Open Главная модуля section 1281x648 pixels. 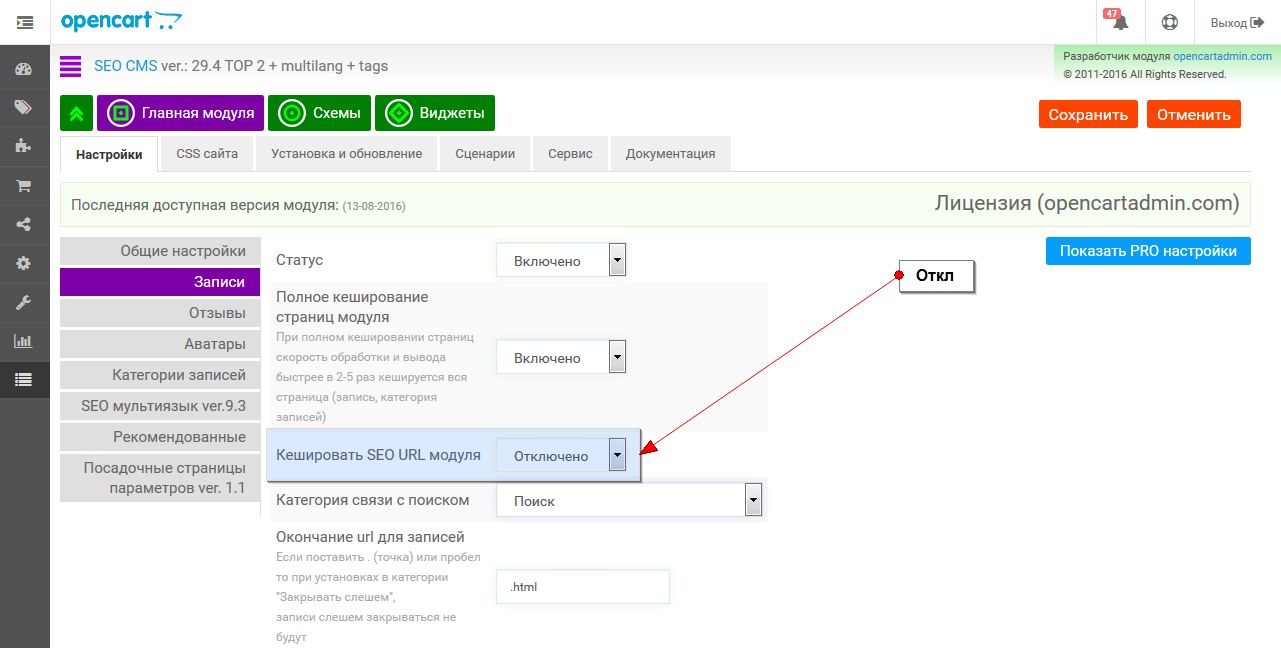181,113
